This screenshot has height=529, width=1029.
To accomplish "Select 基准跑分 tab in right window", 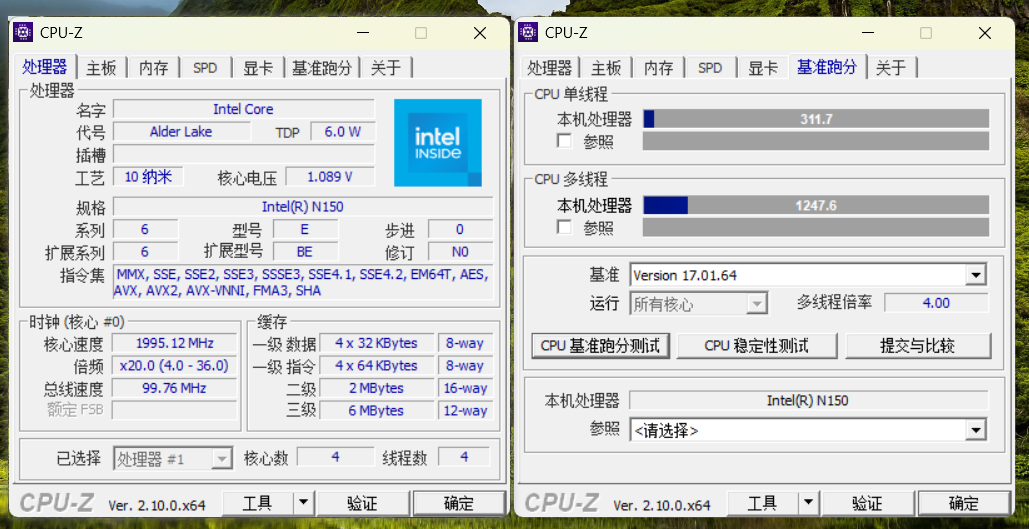I will pos(827,66).
